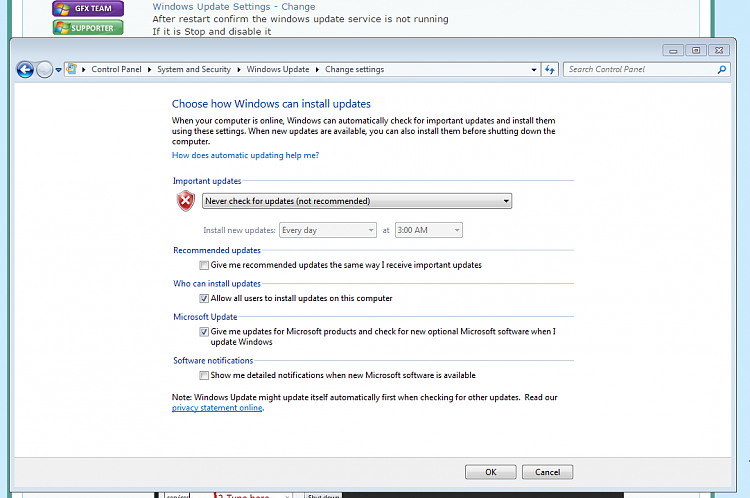
Task: Open the privacy statement online link
Action: (x=217, y=408)
